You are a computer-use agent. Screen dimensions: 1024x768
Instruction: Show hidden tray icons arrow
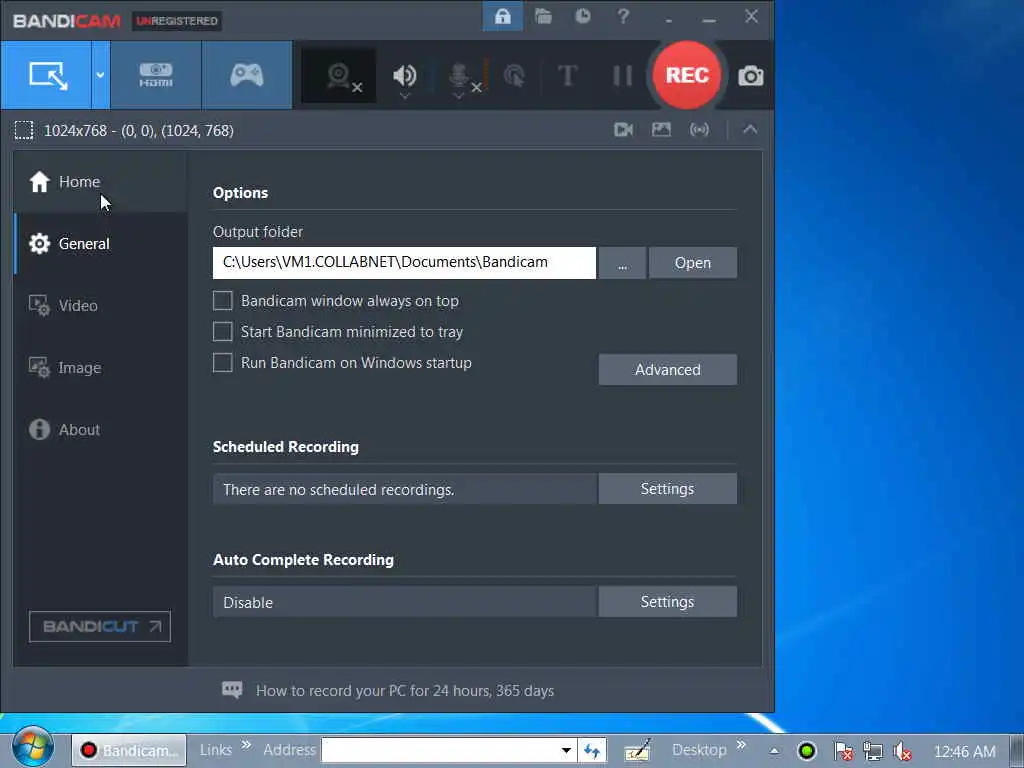(x=774, y=751)
